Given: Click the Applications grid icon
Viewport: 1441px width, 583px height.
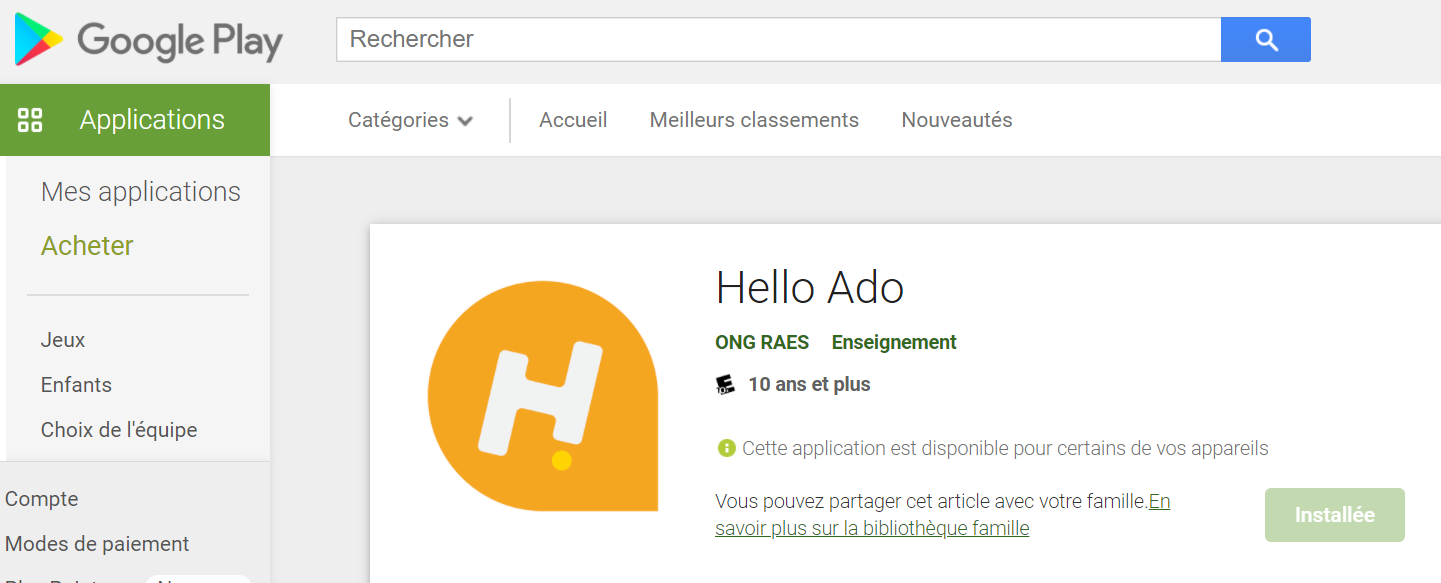Looking at the screenshot, I should 30,120.
